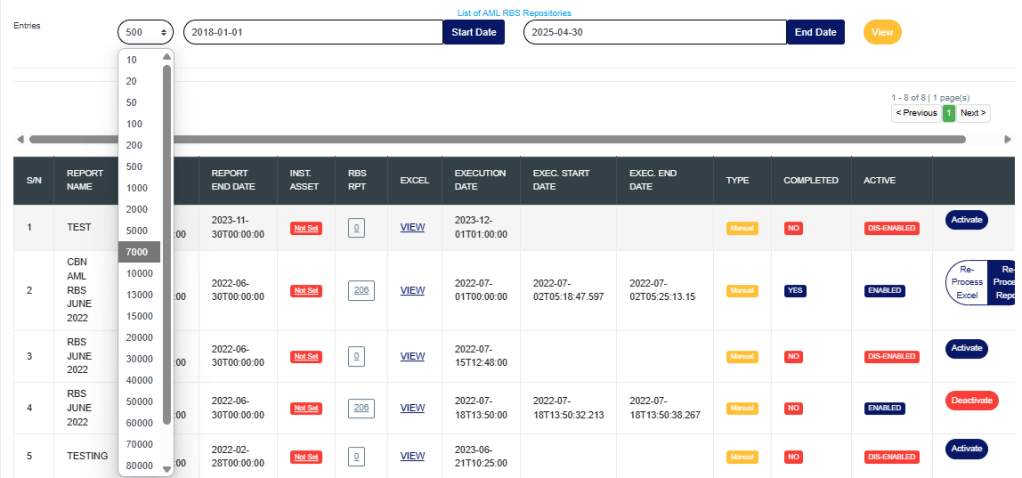Click the Start Date button
The image size is (1022, 478).
pyautogui.click(x=473, y=32)
